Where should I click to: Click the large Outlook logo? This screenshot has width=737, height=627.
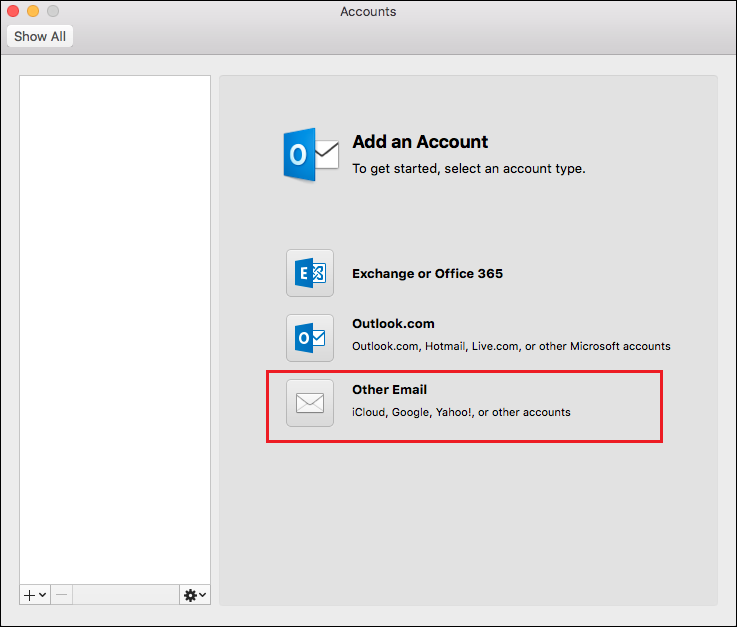311,155
